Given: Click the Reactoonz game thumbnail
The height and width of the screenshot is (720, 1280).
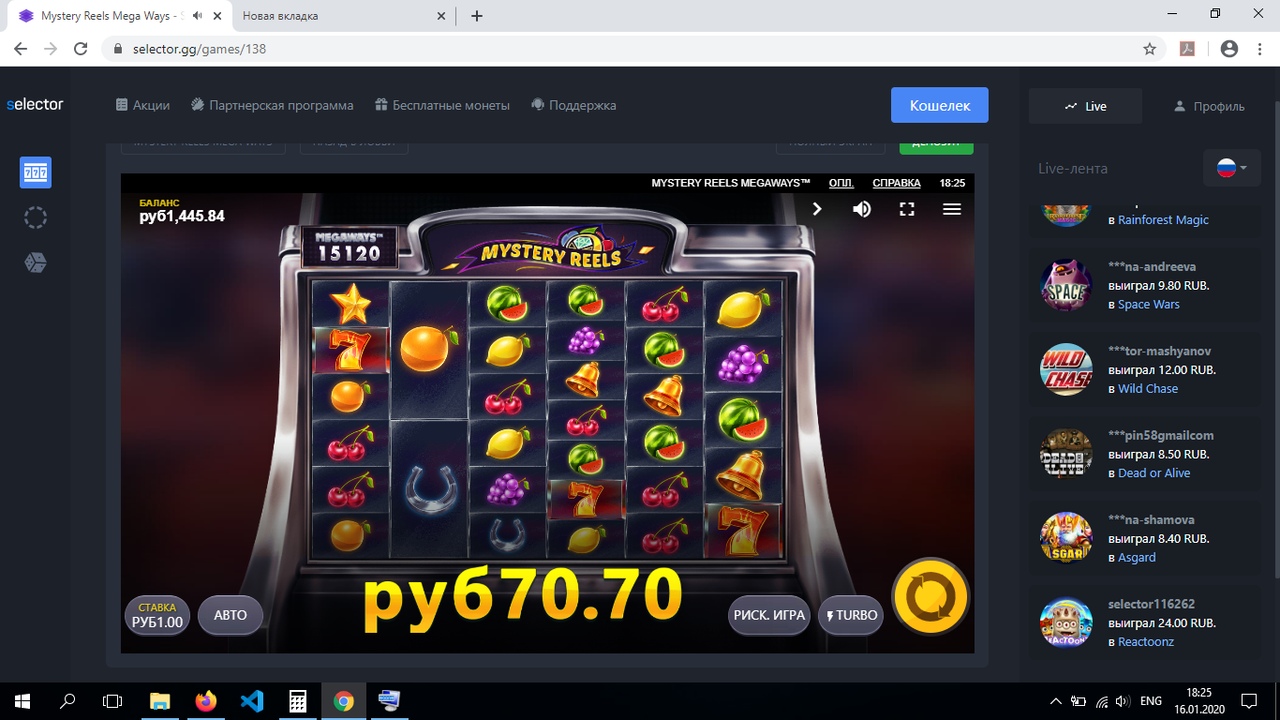Looking at the screenshot, I should tap(1066, 622).
